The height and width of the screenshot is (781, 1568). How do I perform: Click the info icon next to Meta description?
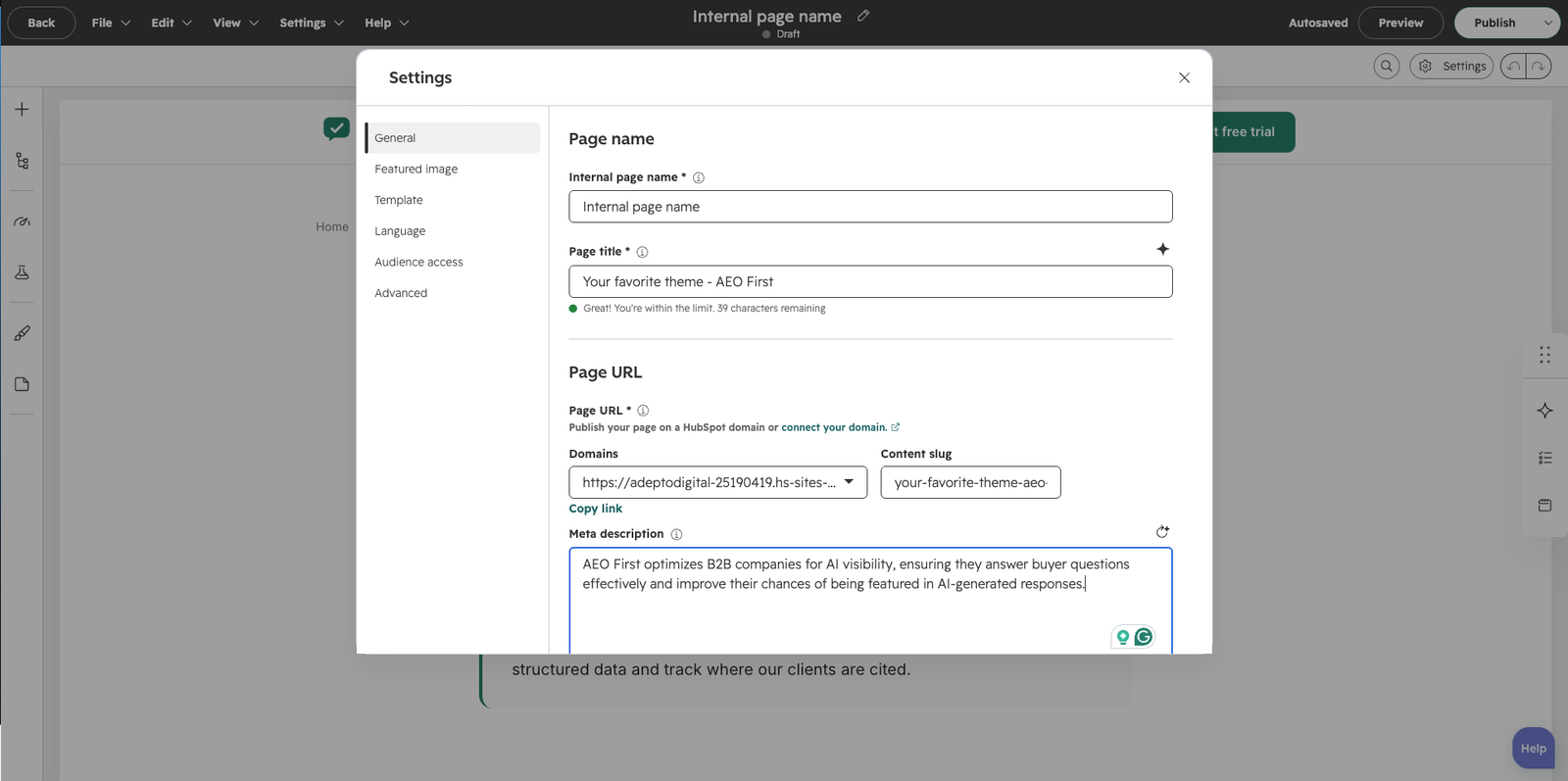tap(676, 534)
